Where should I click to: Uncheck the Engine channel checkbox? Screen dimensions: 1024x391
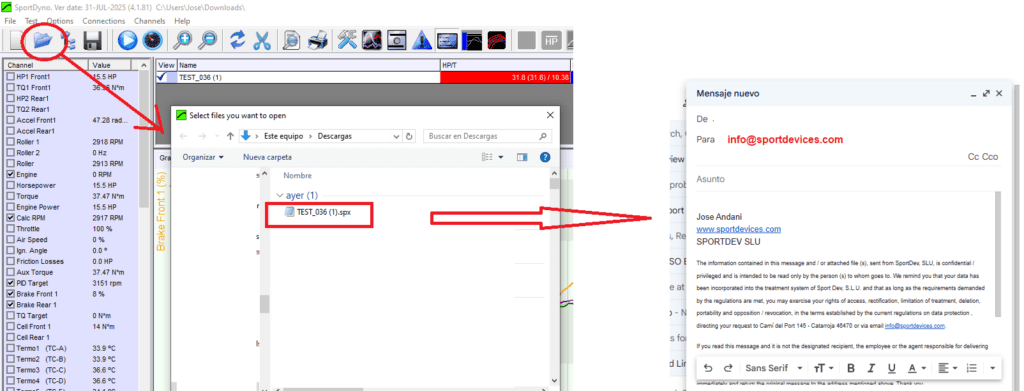(10, 174)
